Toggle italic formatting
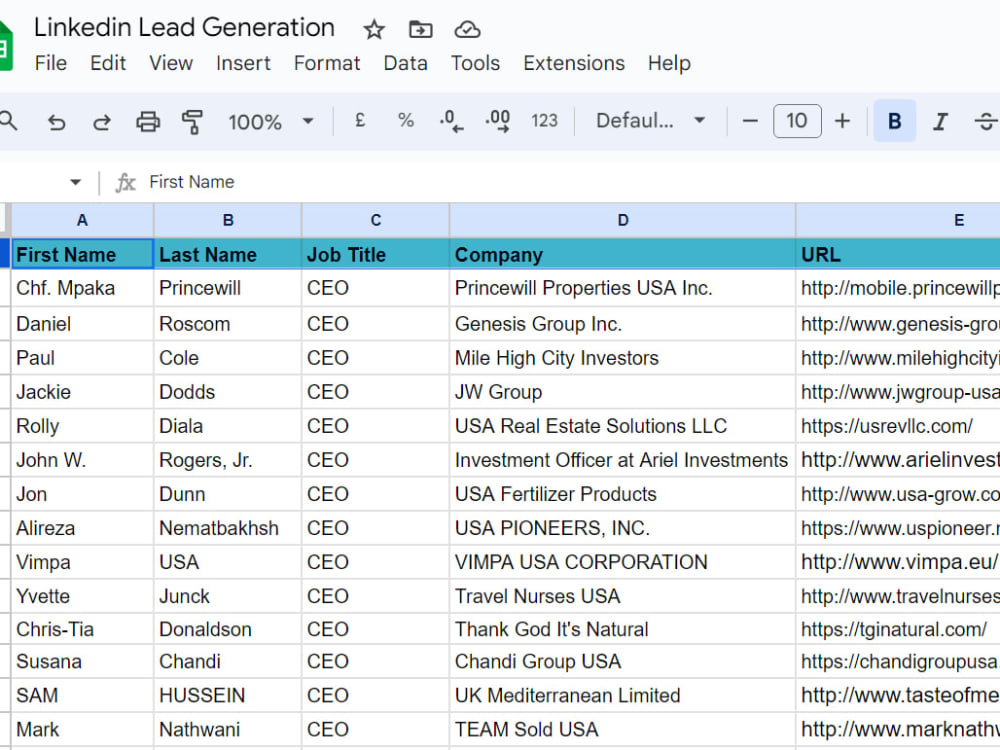This screenshot has width=1000, height=750. pyautogui.click(x=940, y=121)
